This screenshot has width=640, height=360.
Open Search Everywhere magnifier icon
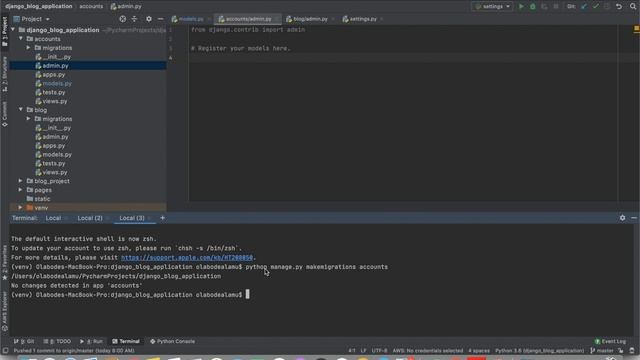click(633, 7)
